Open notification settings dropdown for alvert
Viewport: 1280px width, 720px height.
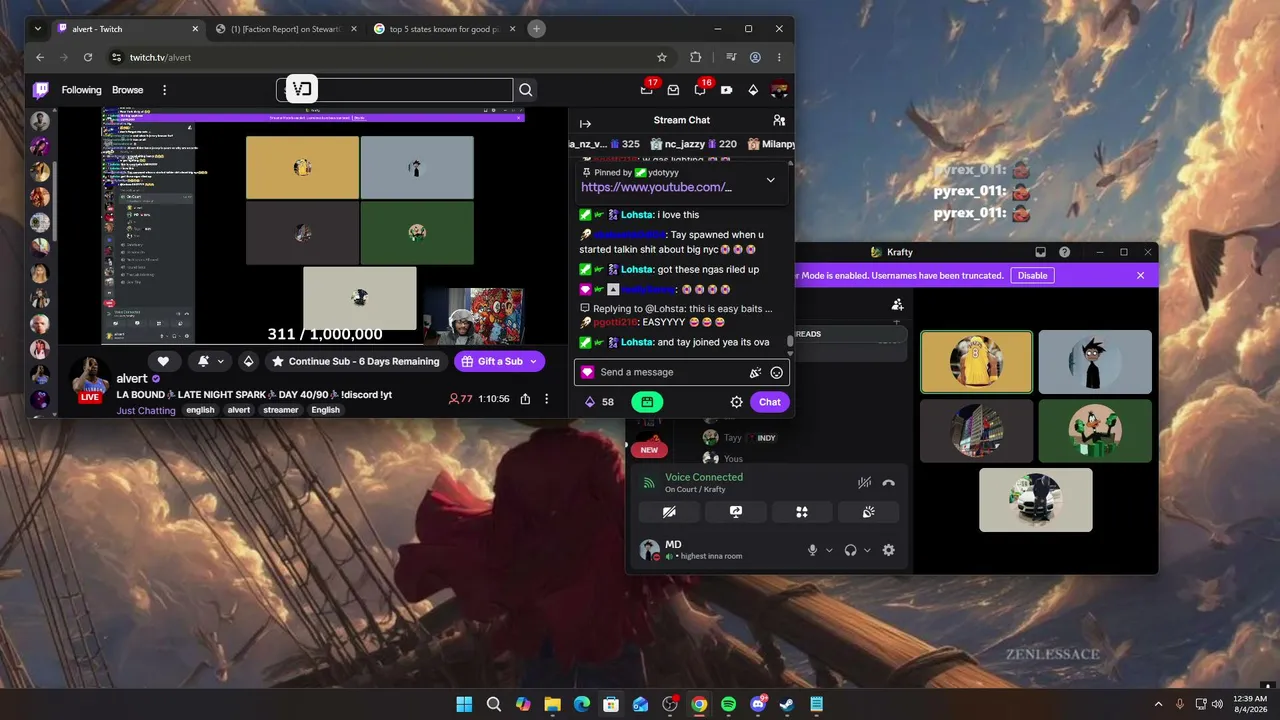210,361
